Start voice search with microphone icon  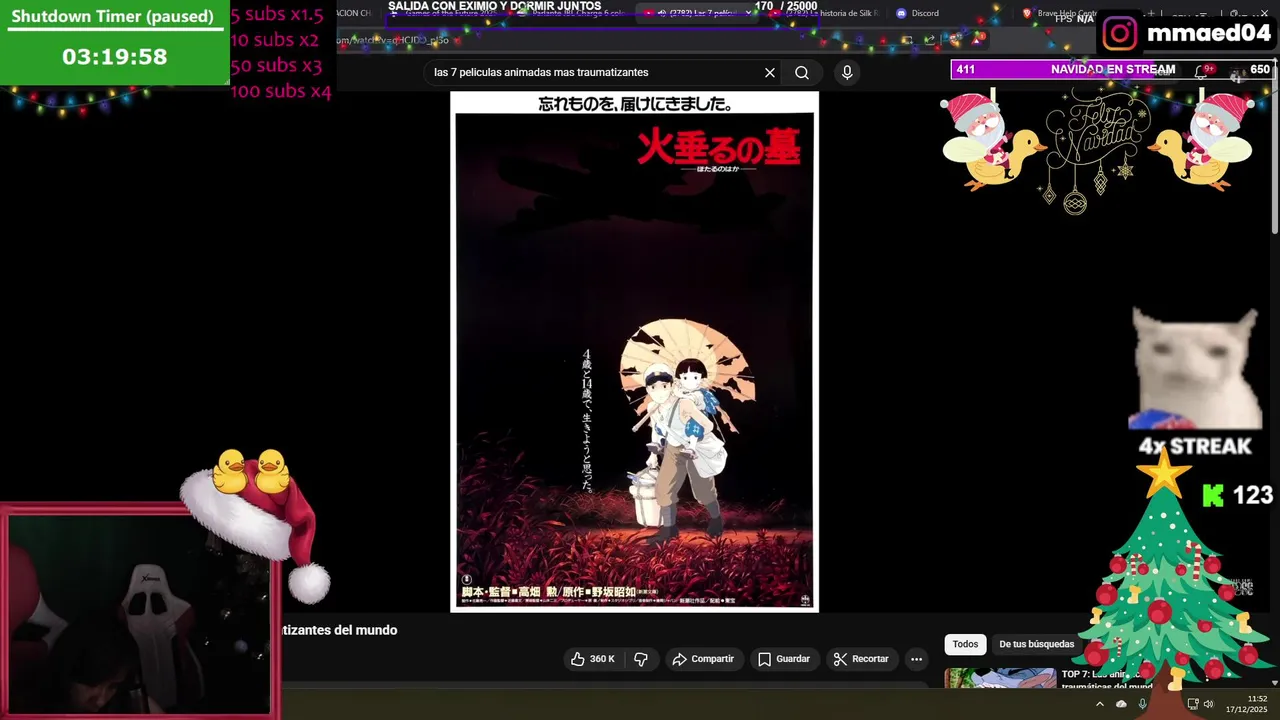click(x=847, y=72)
